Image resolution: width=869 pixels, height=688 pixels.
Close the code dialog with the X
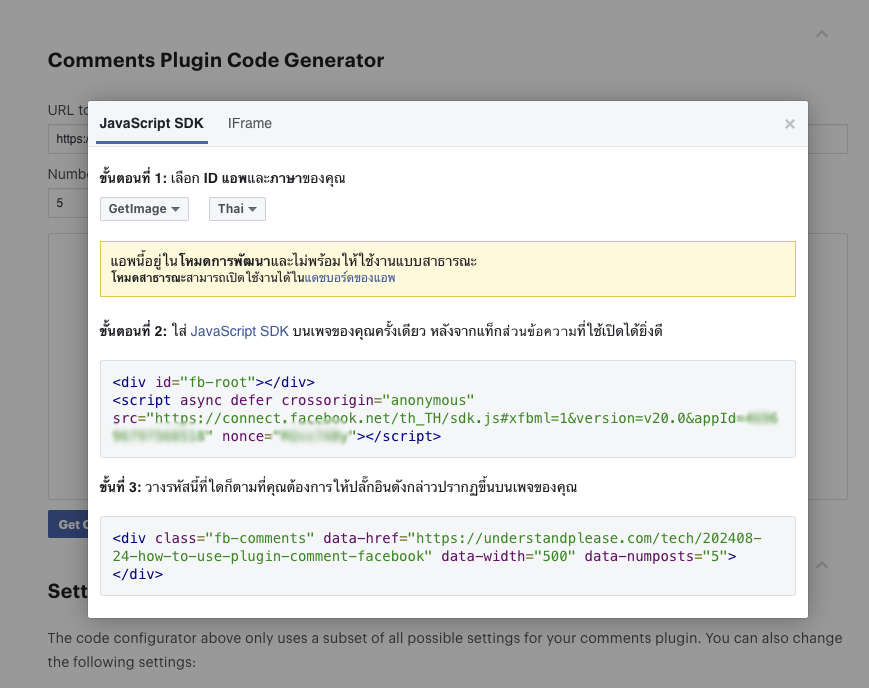click(790, 124)
